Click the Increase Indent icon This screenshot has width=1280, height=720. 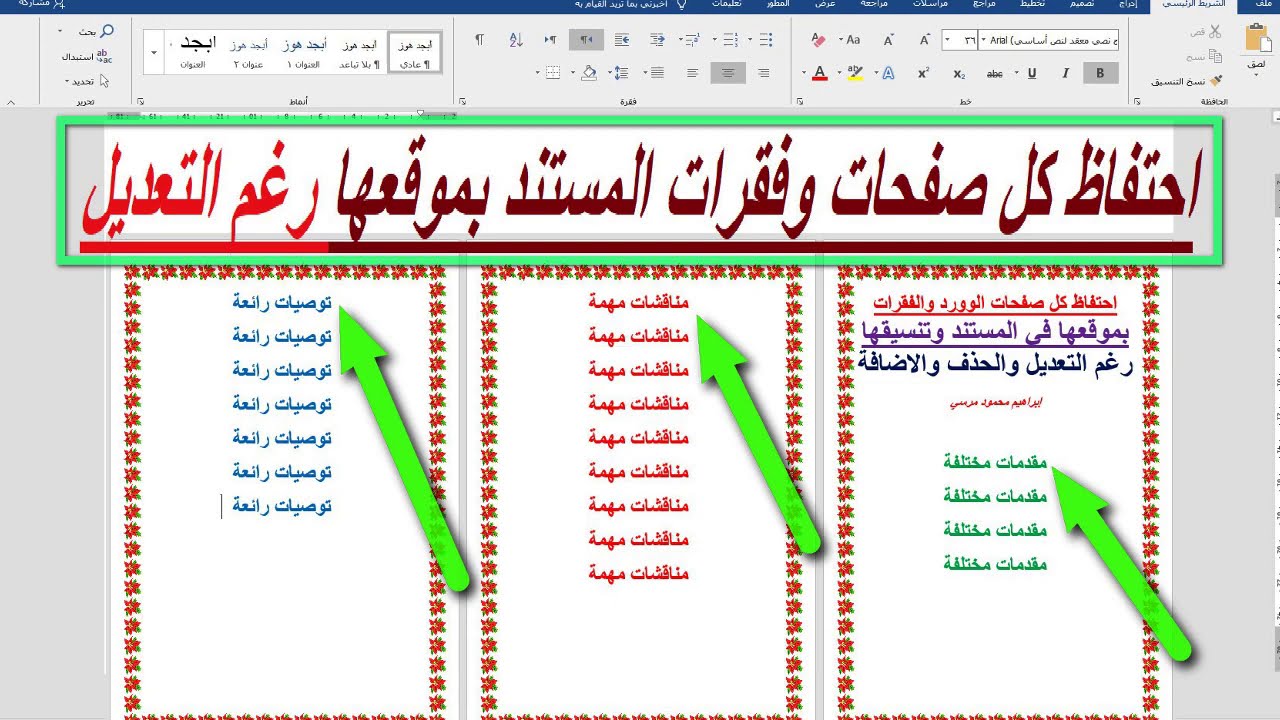click(621, 40)
